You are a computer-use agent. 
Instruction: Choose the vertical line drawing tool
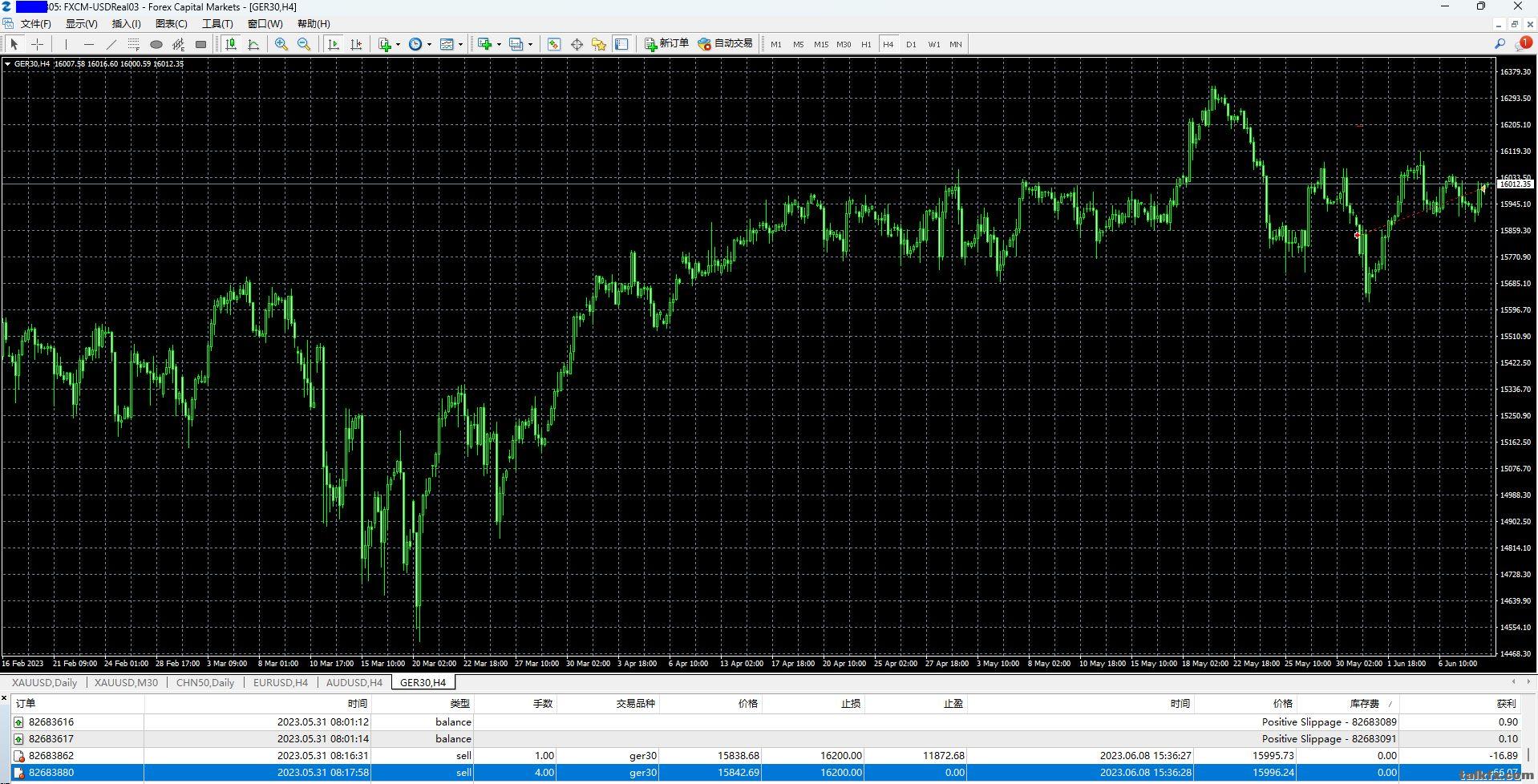point(67,44)
